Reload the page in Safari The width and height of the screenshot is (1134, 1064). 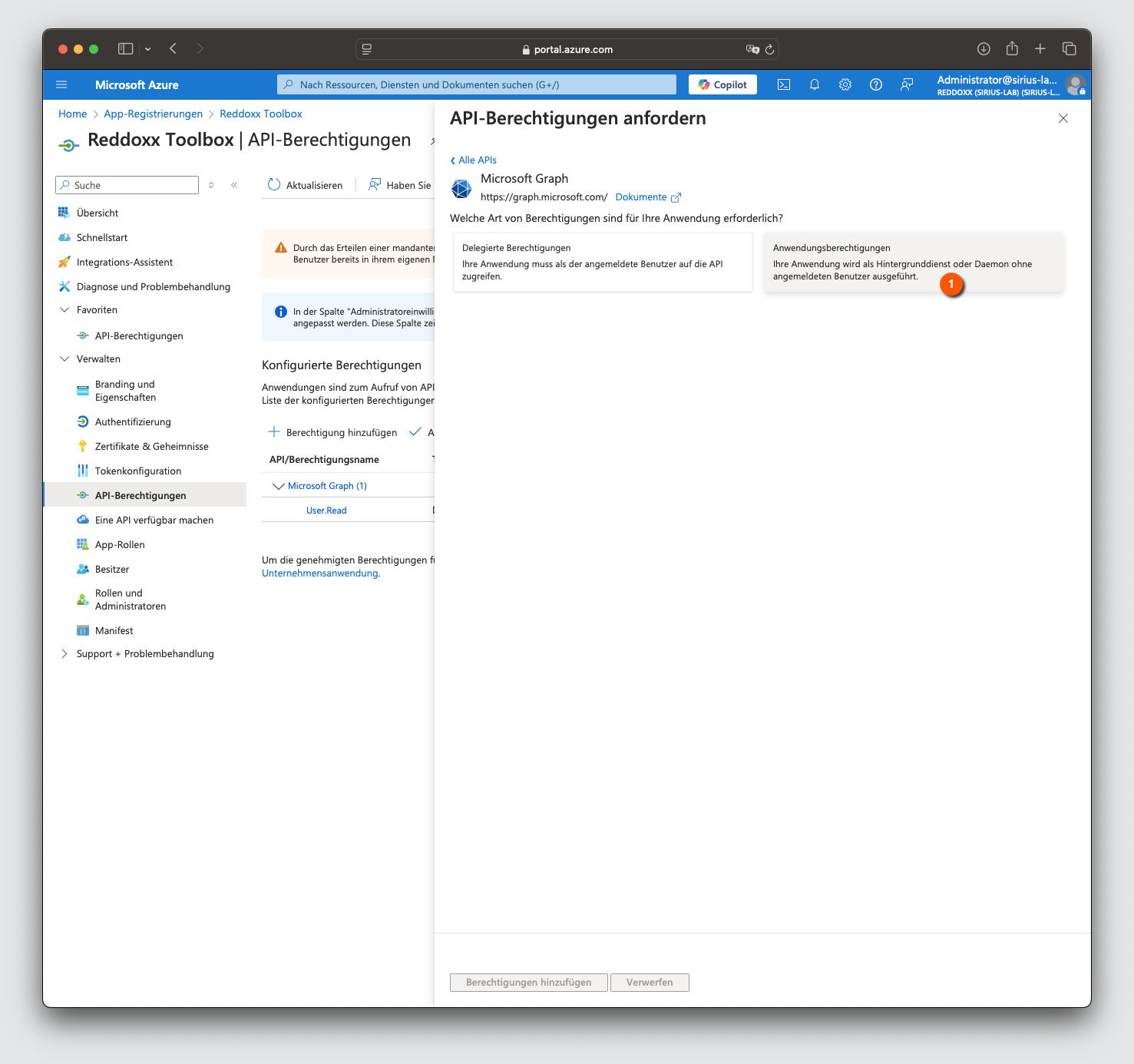coord(769,49)
